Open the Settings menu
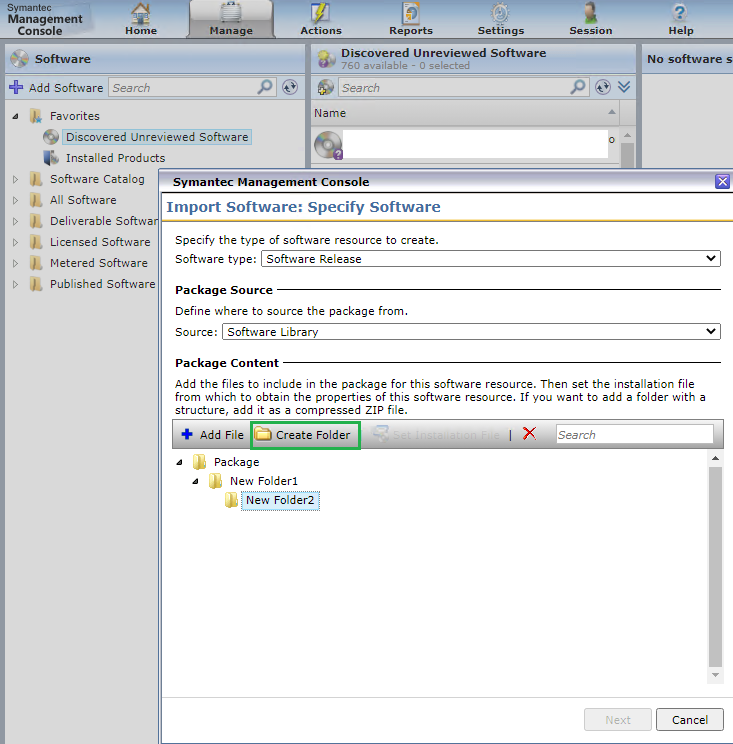This screenshot has width=733, height=744. pyautogui.click(x=501, y=19)
